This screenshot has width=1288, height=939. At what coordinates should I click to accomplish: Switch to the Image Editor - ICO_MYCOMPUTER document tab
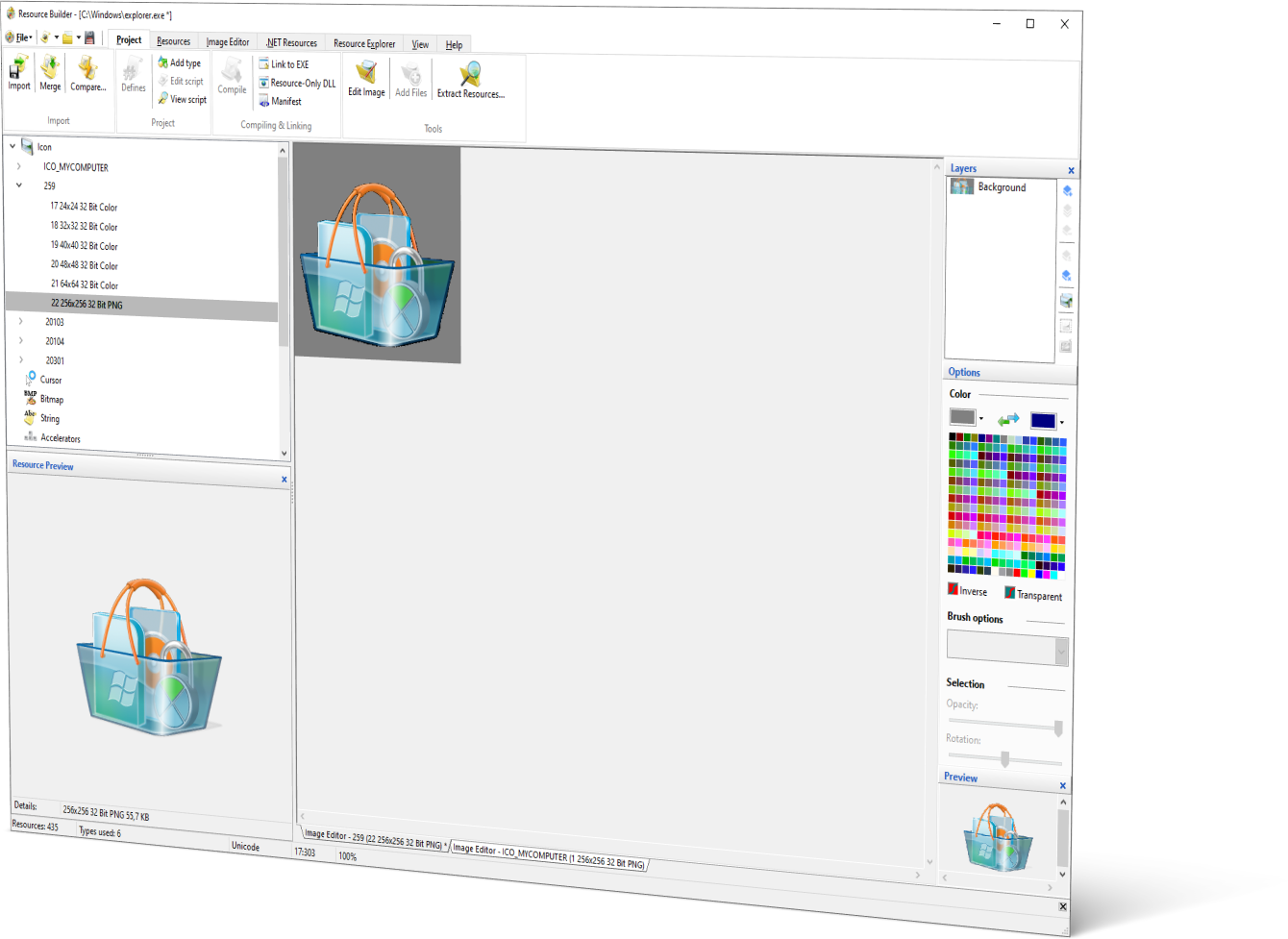(549, 855)
